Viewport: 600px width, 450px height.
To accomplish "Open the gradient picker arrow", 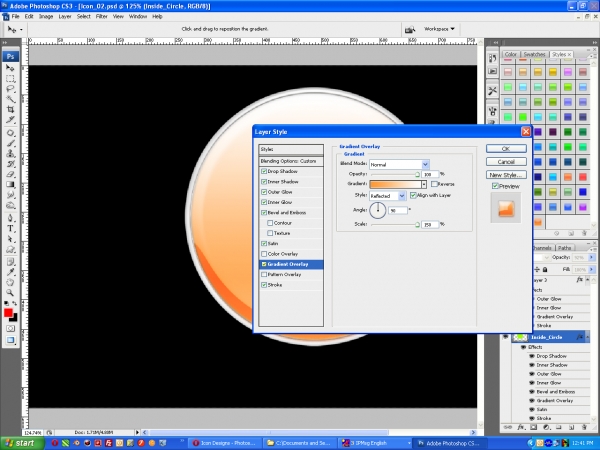I will (424, 184).
